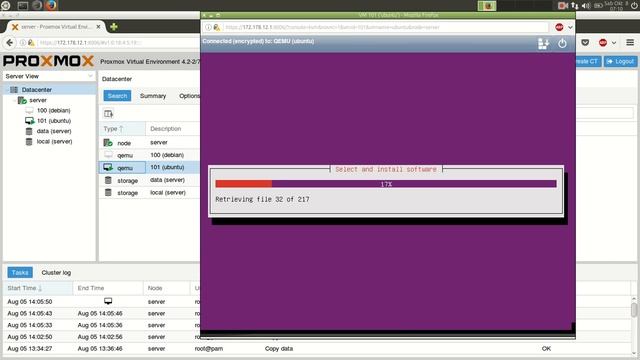The height and width of the screenshot is (360, 640).
Task: Click the Adblock icon in the console window
Action: (559, 27)
